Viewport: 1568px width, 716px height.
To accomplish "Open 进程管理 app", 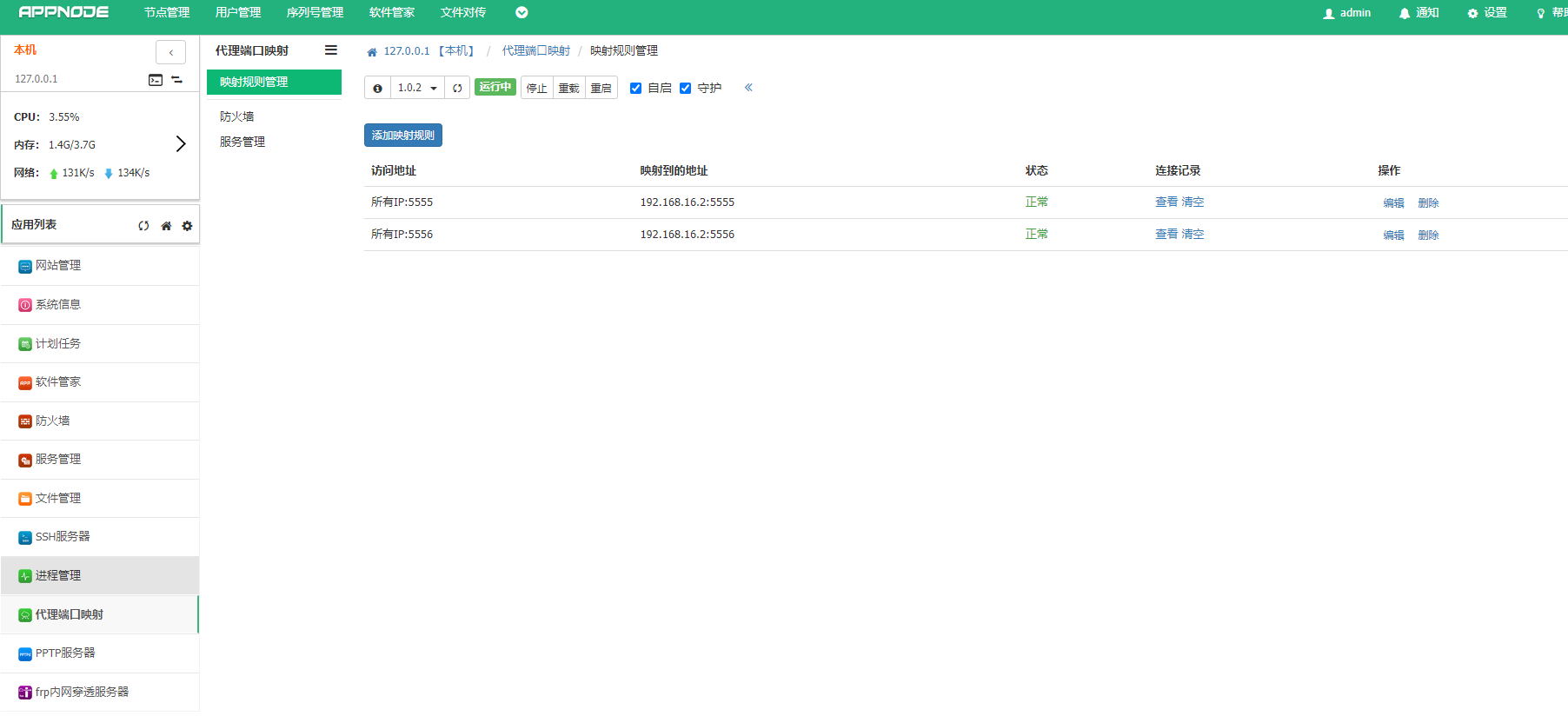I will [100, 576].
